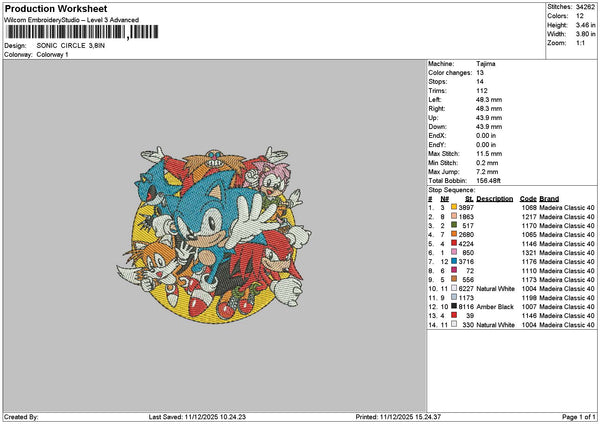Click "Wilcom EmbroideryStudio – Level 3 Advanced" text
Screen dimensions: 600x424
click(x=72, y=20)
